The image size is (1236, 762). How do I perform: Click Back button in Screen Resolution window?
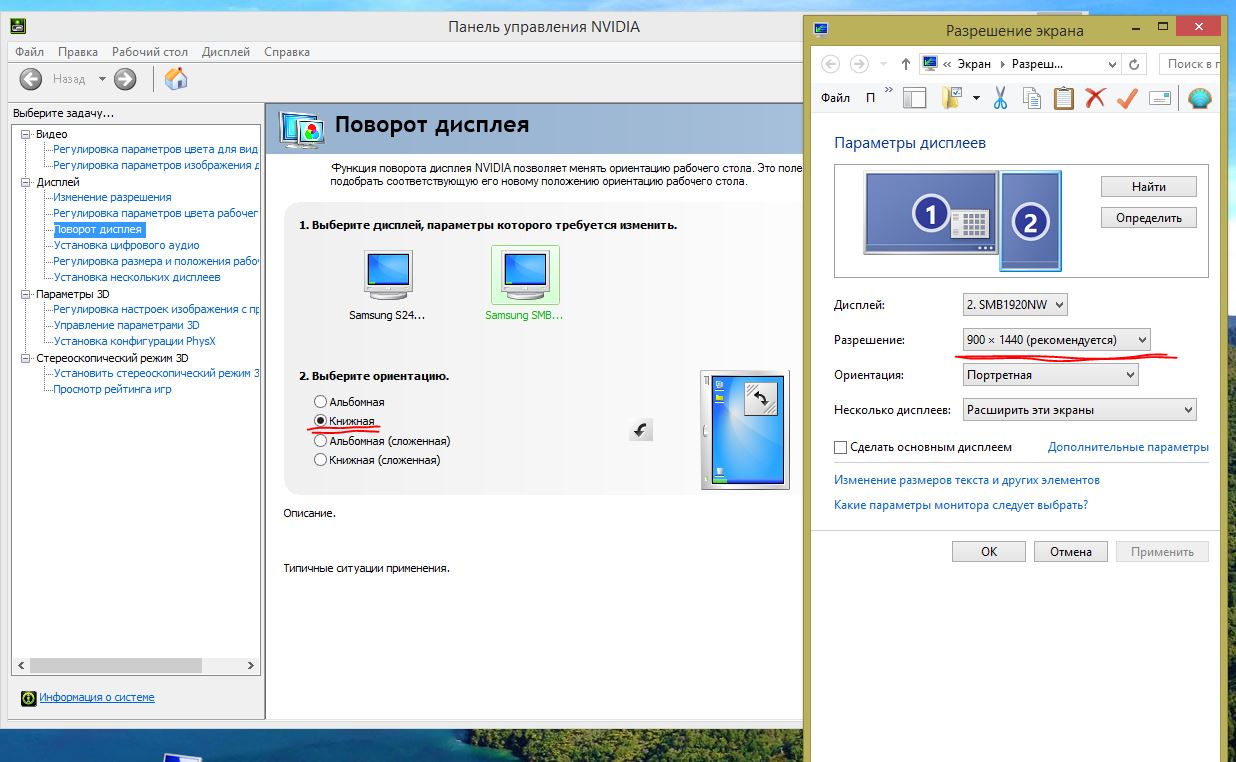[830, 64]
